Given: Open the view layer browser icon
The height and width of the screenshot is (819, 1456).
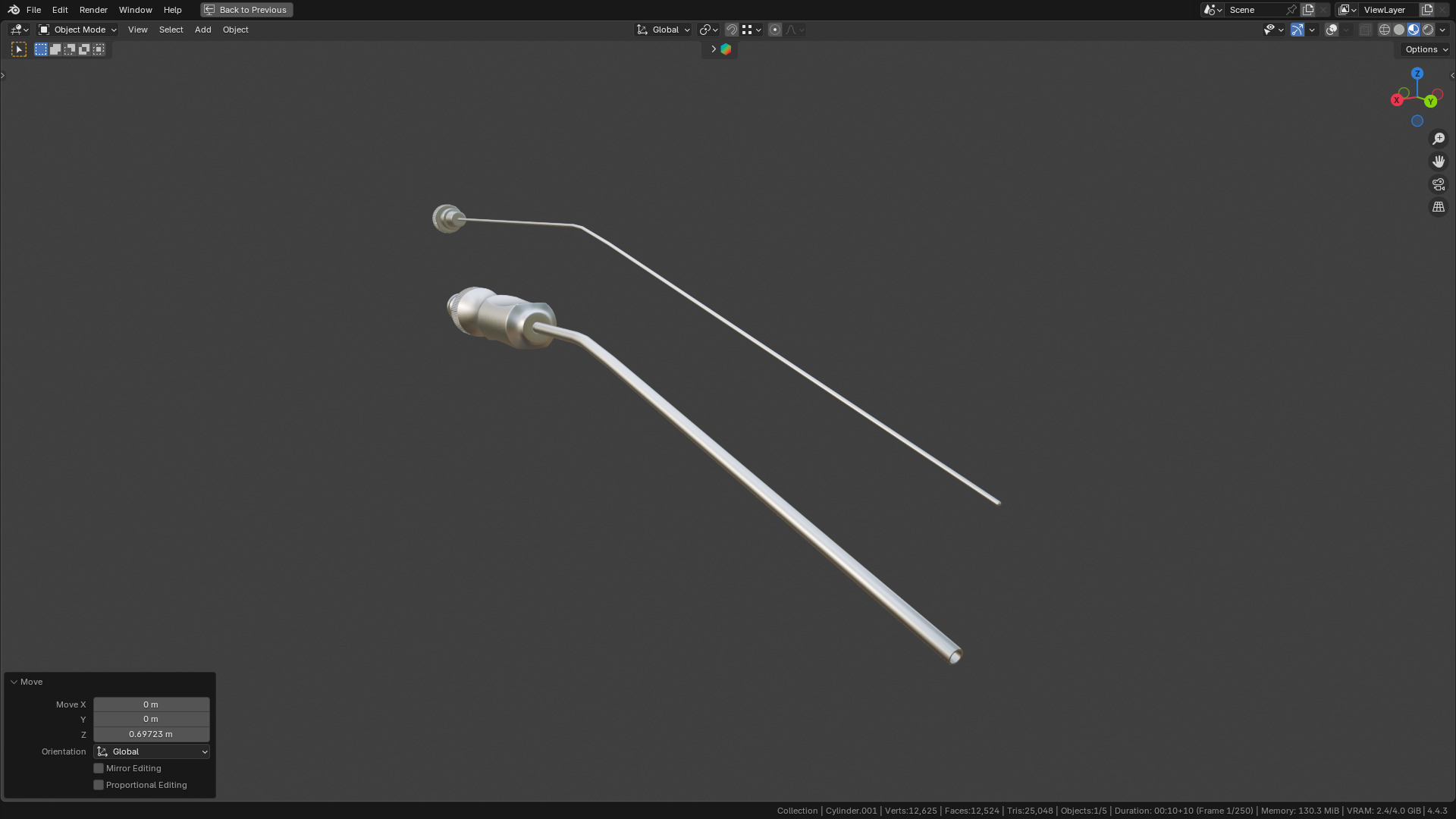Looking at the screenshot, I should point(1348,10).
